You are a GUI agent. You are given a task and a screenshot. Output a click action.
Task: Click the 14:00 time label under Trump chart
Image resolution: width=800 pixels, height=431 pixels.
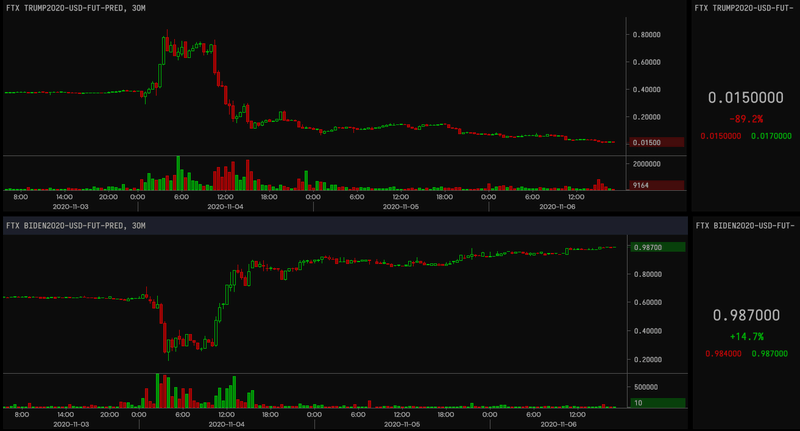coord(64,197)
